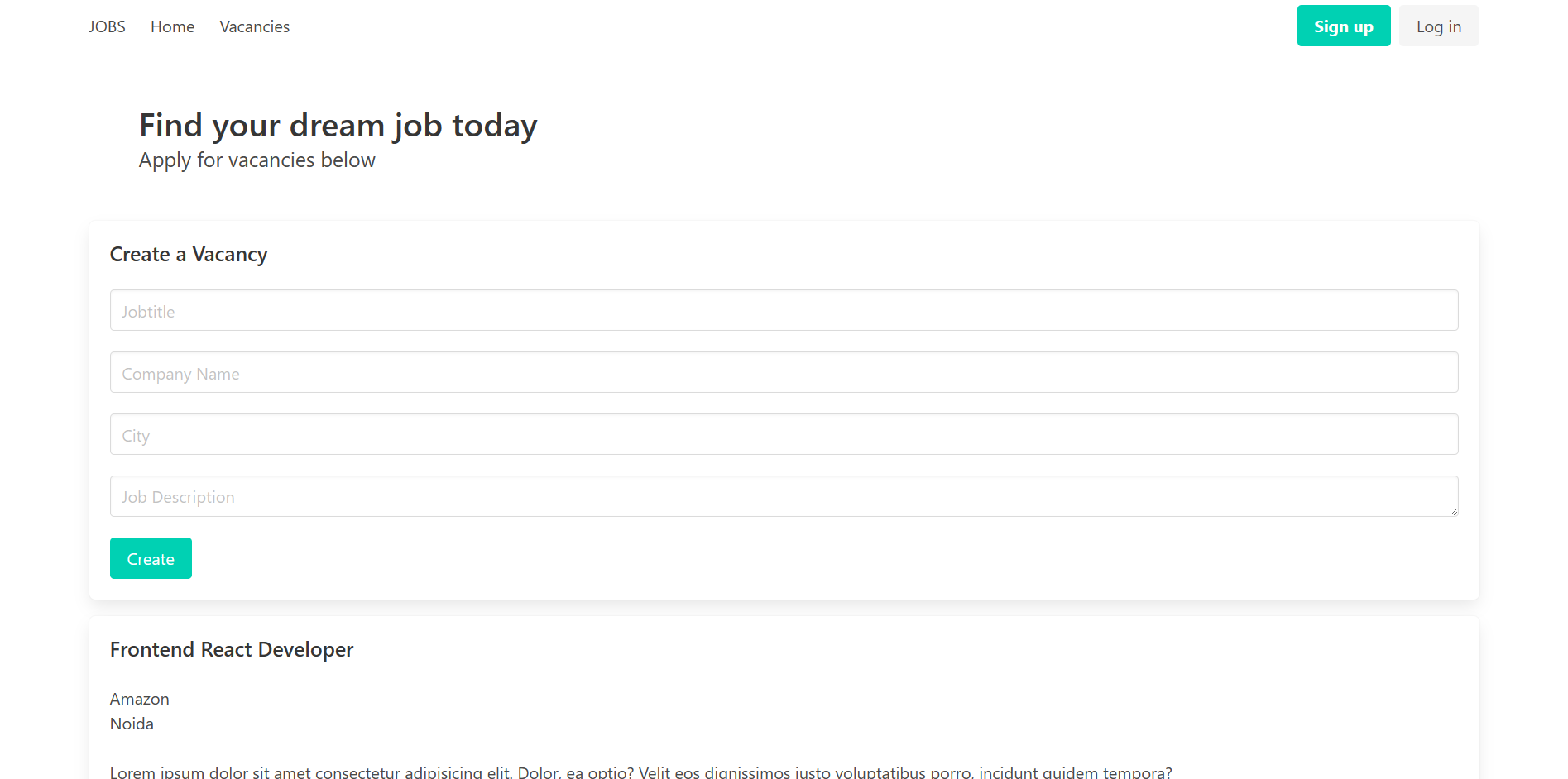Click into the Company Name input field

pos(784,372)
